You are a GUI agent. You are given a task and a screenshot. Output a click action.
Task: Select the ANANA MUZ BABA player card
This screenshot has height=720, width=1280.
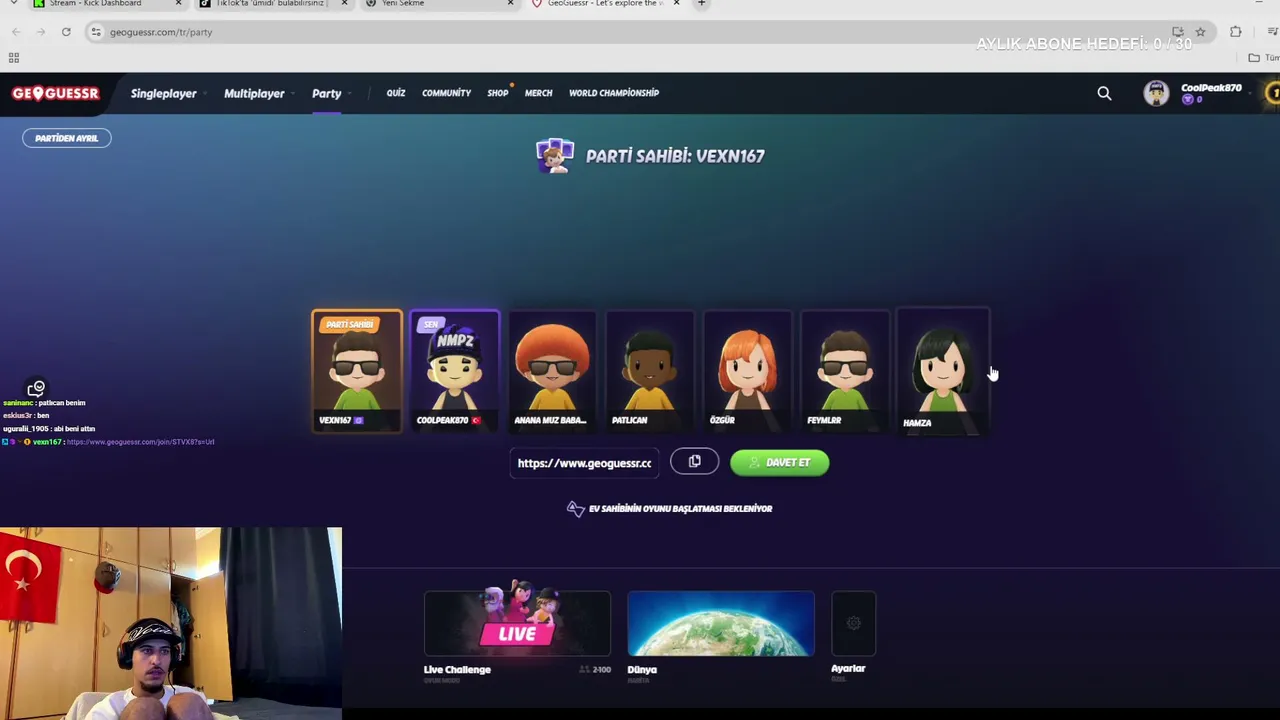552,371
